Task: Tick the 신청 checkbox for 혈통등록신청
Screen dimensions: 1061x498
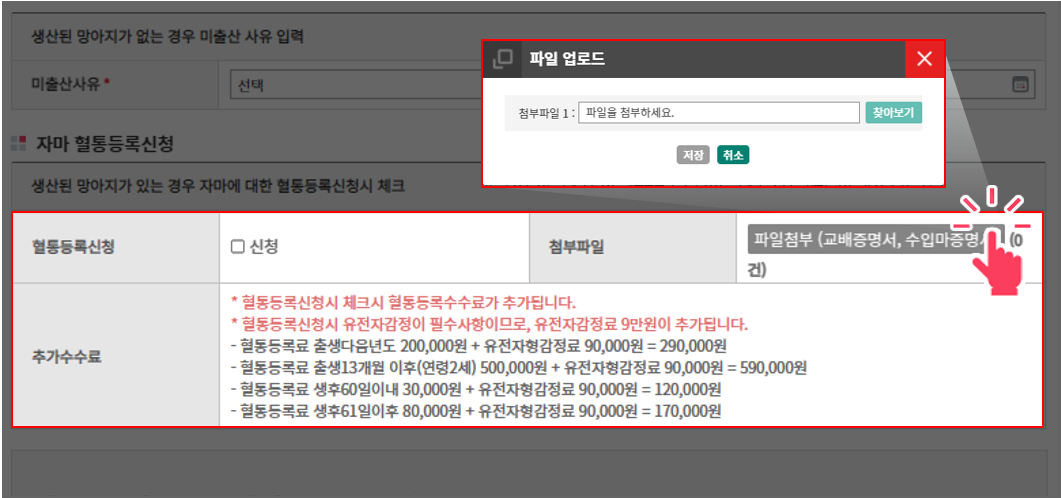Action: [238, 246]
